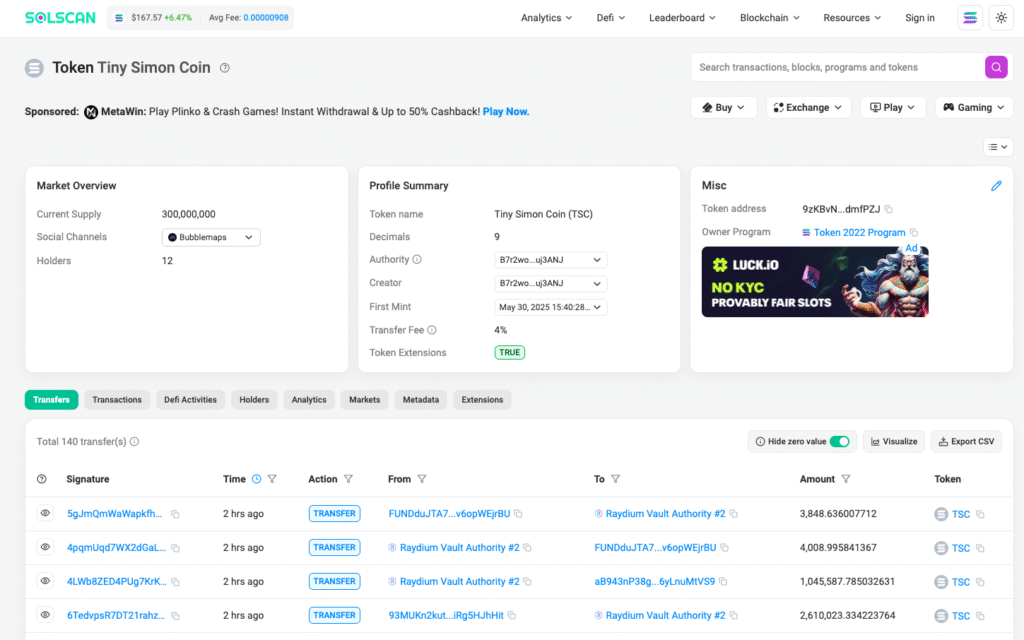Toggle light/dark theme sun icon
Image resolution: width=1024 pixels, height=640 pixels.
coord(1000,18)
